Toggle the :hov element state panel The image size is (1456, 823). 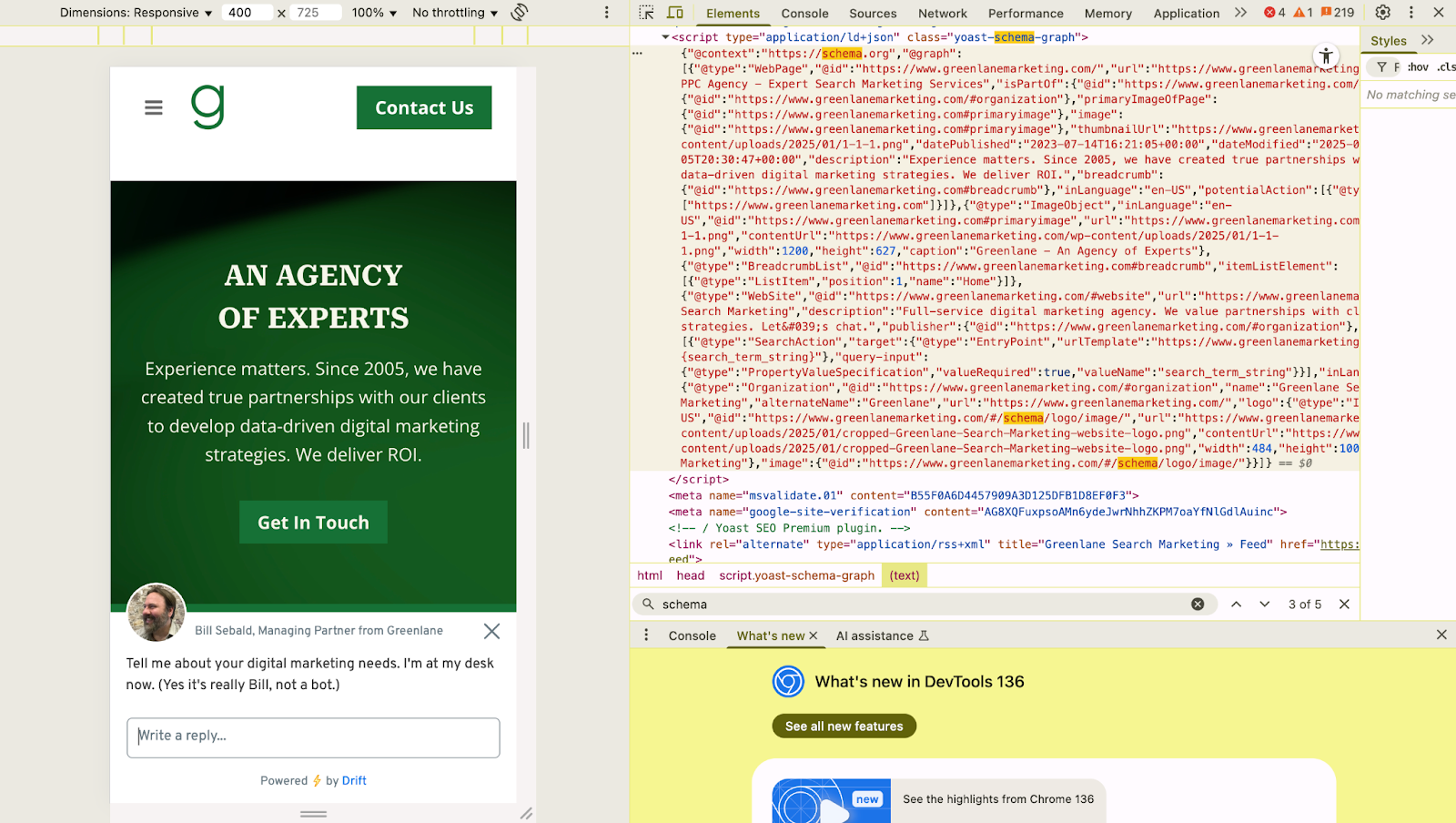pos(1418,67)
